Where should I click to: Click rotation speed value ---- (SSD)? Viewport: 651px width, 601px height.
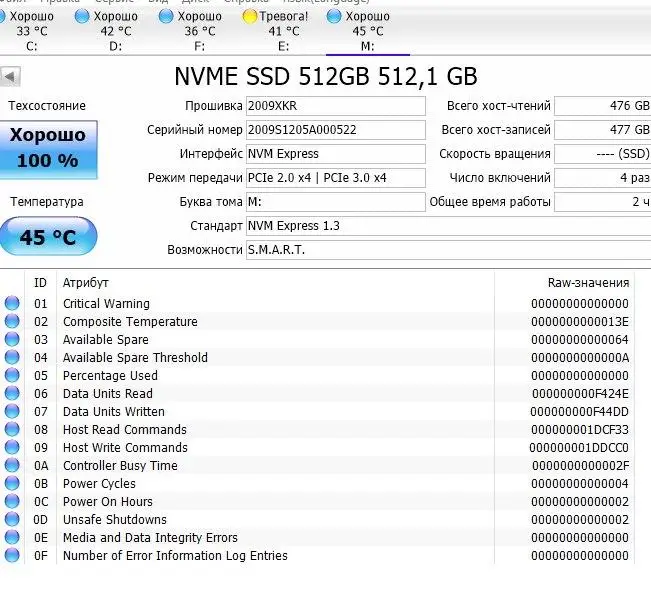click(x=603, y=154)
